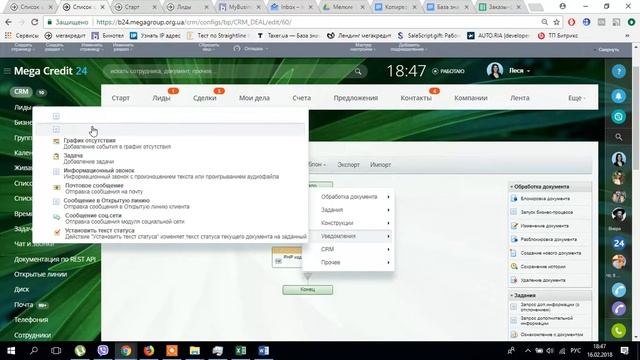Open the 'Леся' user menu
This screenshot has width=640, height=360.
[x=519, y=71]
